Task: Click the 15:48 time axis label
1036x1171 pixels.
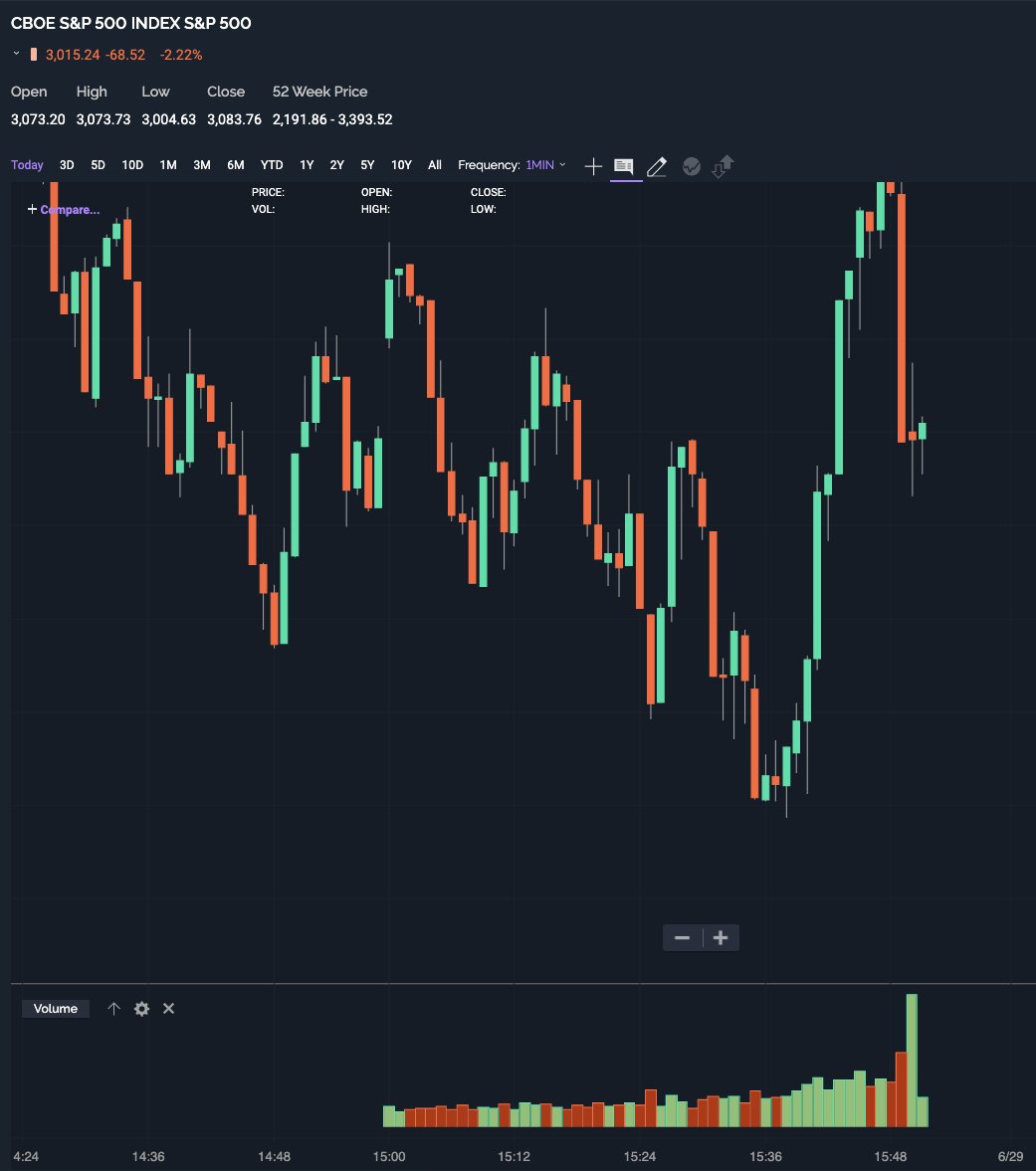Action: pos(891,1156)
